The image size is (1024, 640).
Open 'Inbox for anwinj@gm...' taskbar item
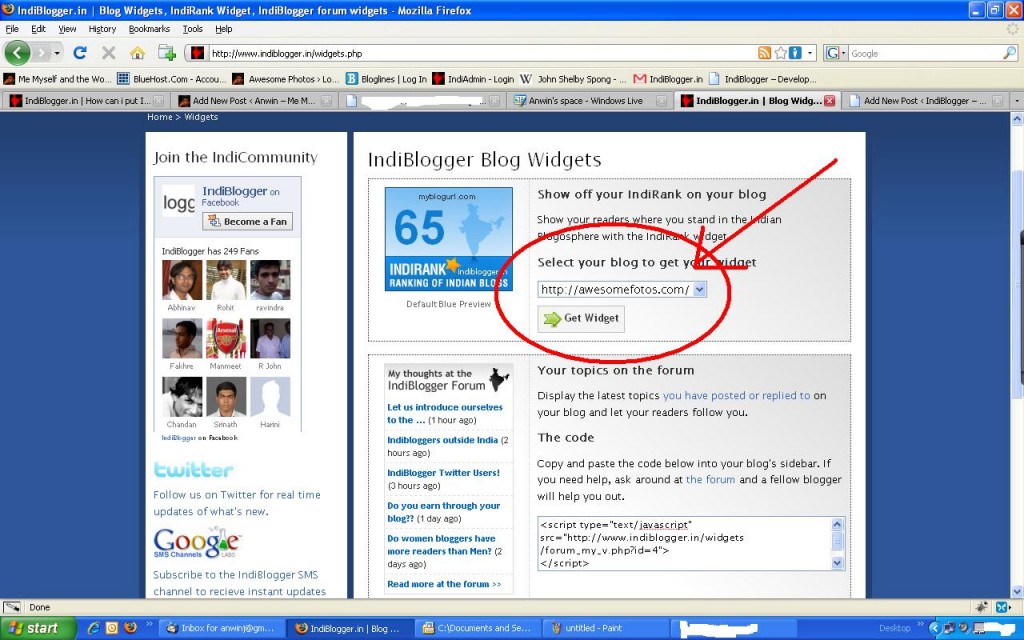click(x=221, y=628)
